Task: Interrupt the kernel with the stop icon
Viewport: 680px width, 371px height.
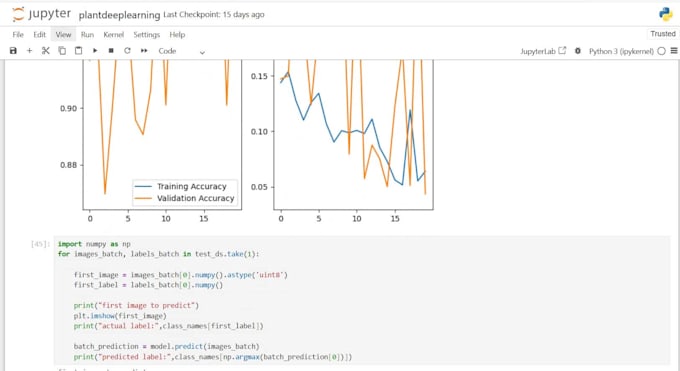Action: pos(111,51)
